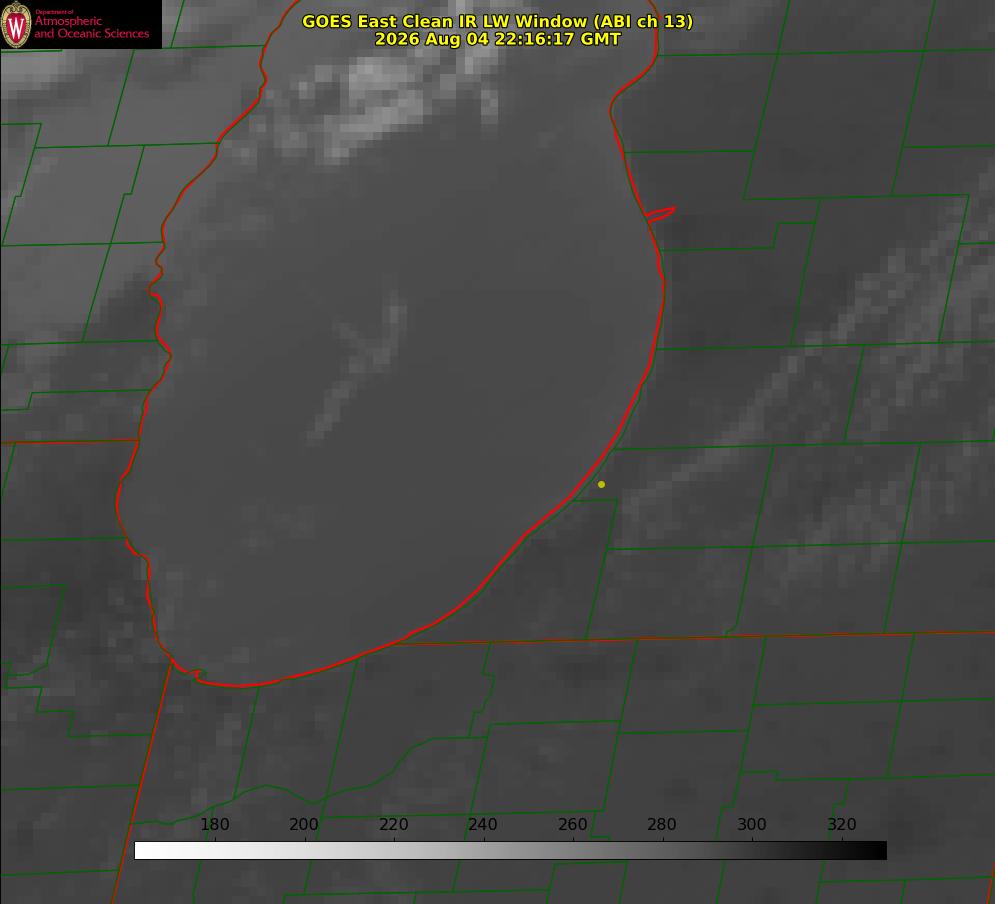Image resolution: width=995 pixels, height=904 pixels.
Task: Click the middle of the grayscale colorbar
Action: 510,850
